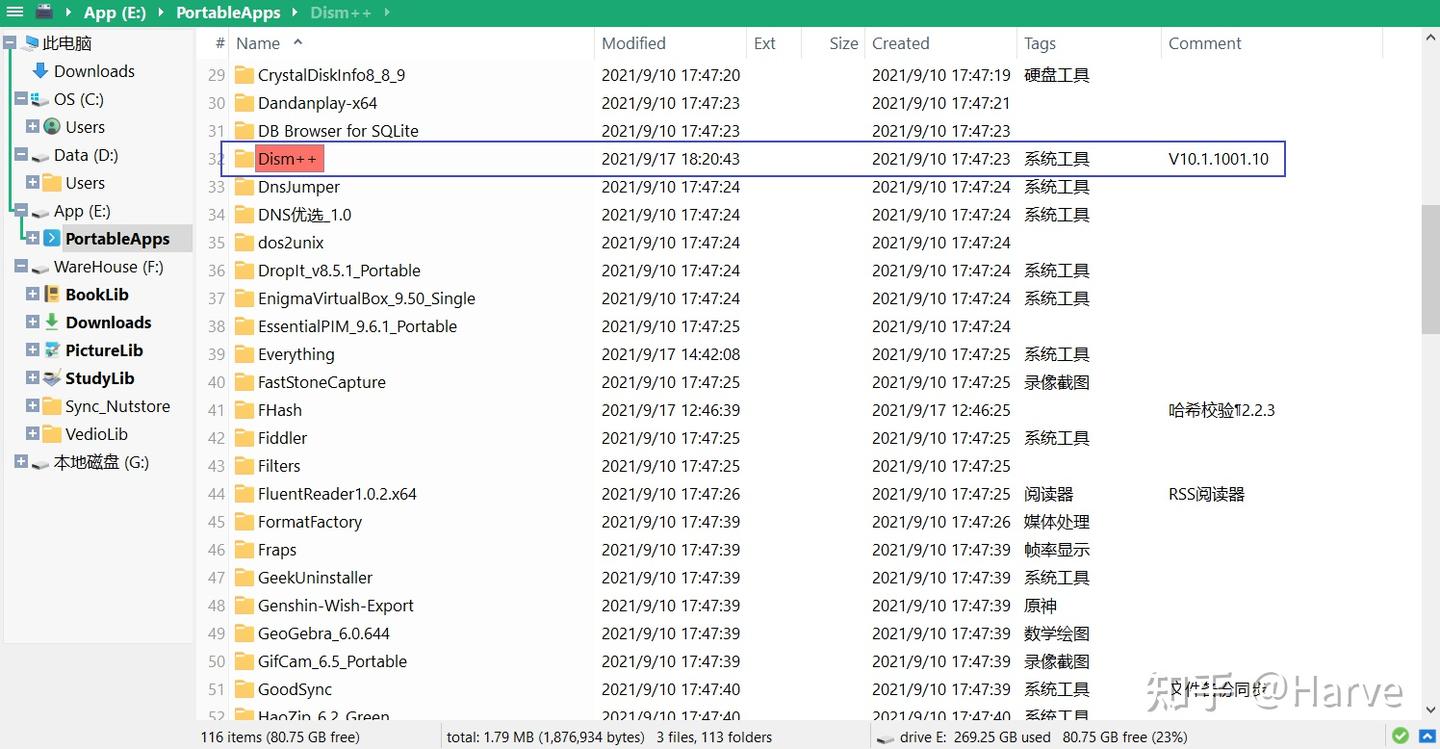Click the green checkmark icon in the status bar
This screenshot has width=1440, height=749.
click(x=1400, y=736)
